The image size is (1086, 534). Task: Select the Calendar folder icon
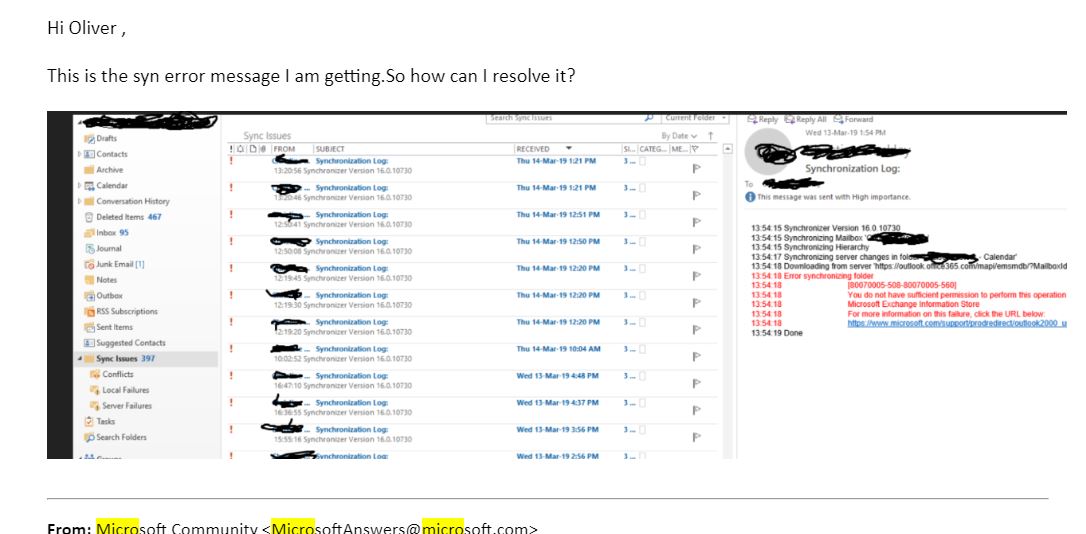pyautogui.click(x=89, y=186)
